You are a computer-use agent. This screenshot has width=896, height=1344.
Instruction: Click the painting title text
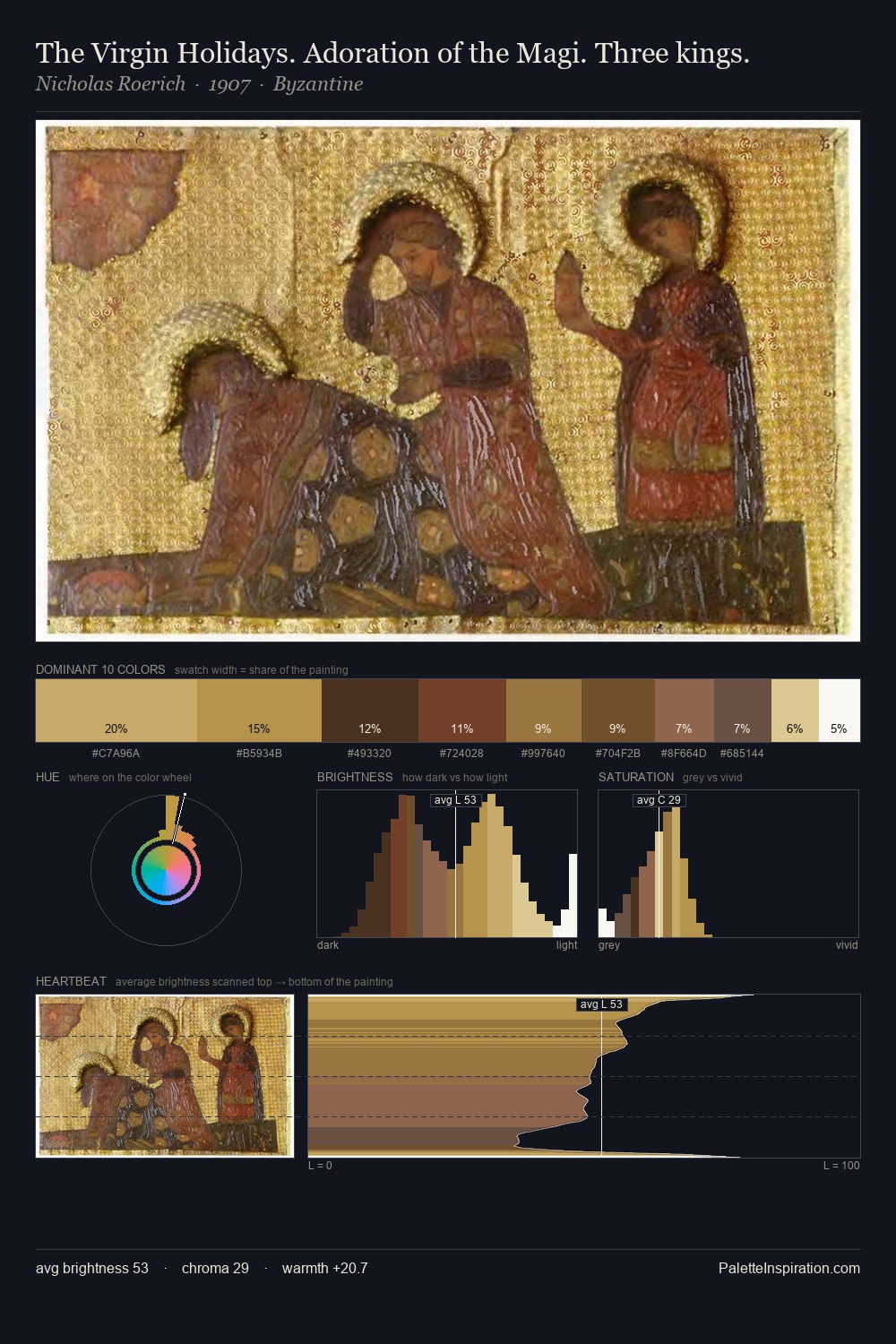tap(392, 54)
